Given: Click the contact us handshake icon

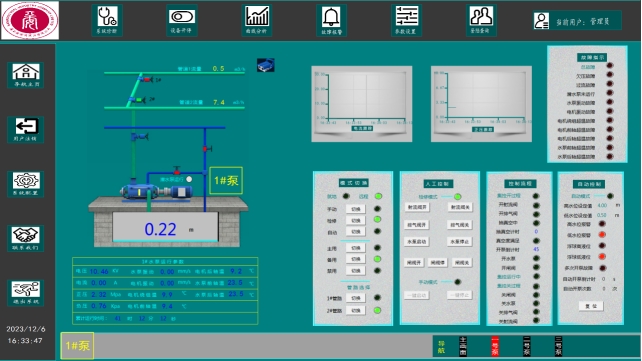Looking at the screenshot, I should (x=26, y=238).
